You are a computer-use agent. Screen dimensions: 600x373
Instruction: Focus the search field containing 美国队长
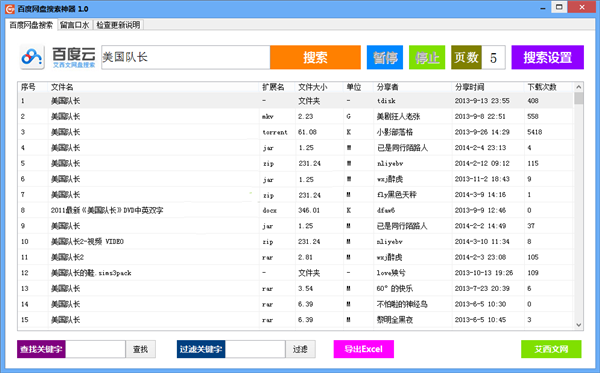186,57
